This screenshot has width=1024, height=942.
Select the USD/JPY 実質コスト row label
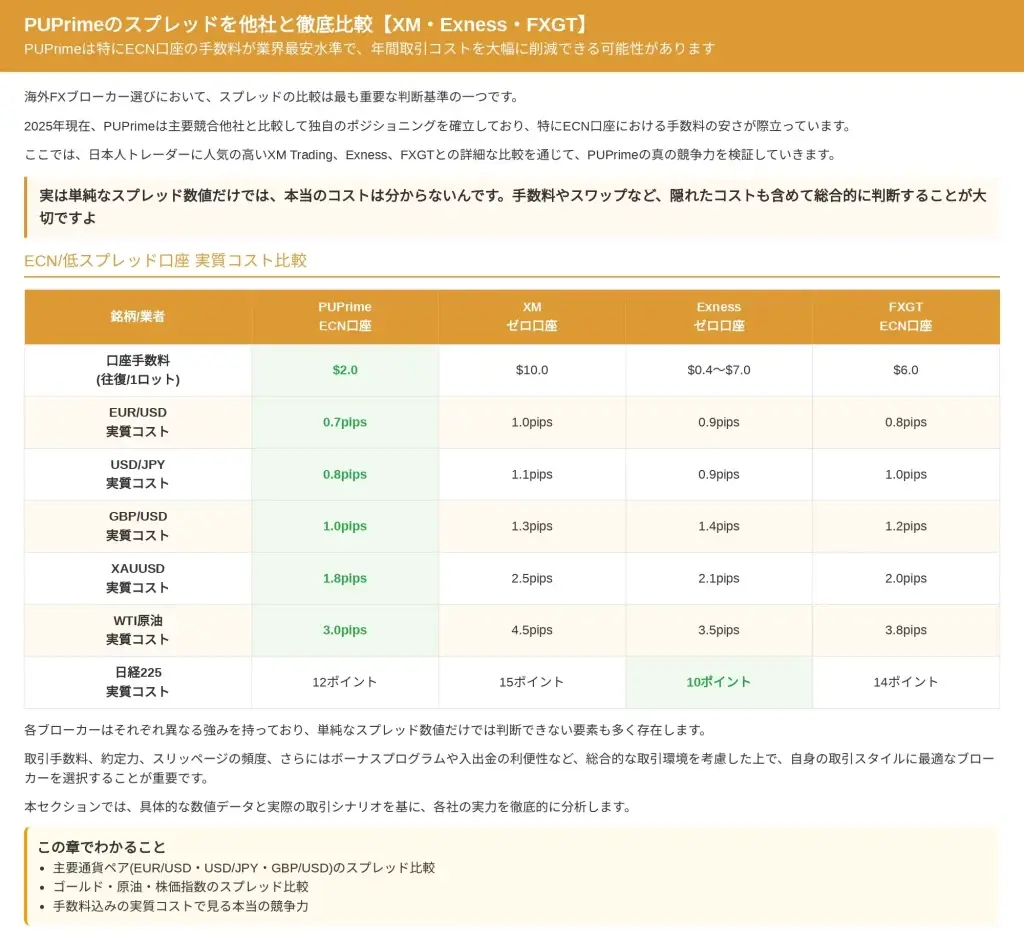138,474
